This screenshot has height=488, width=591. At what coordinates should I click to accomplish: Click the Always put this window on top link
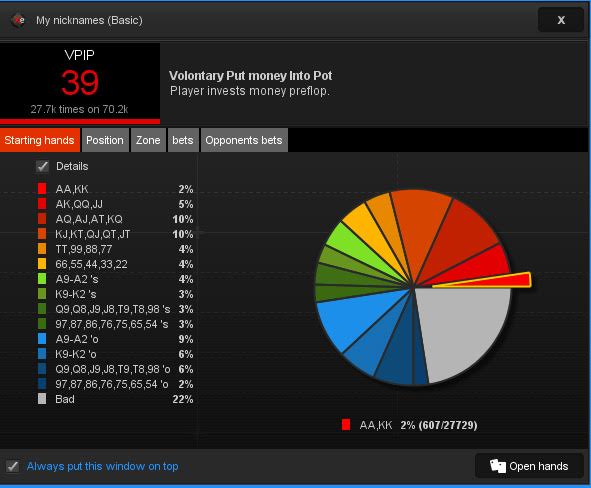[x=103, y=466]
